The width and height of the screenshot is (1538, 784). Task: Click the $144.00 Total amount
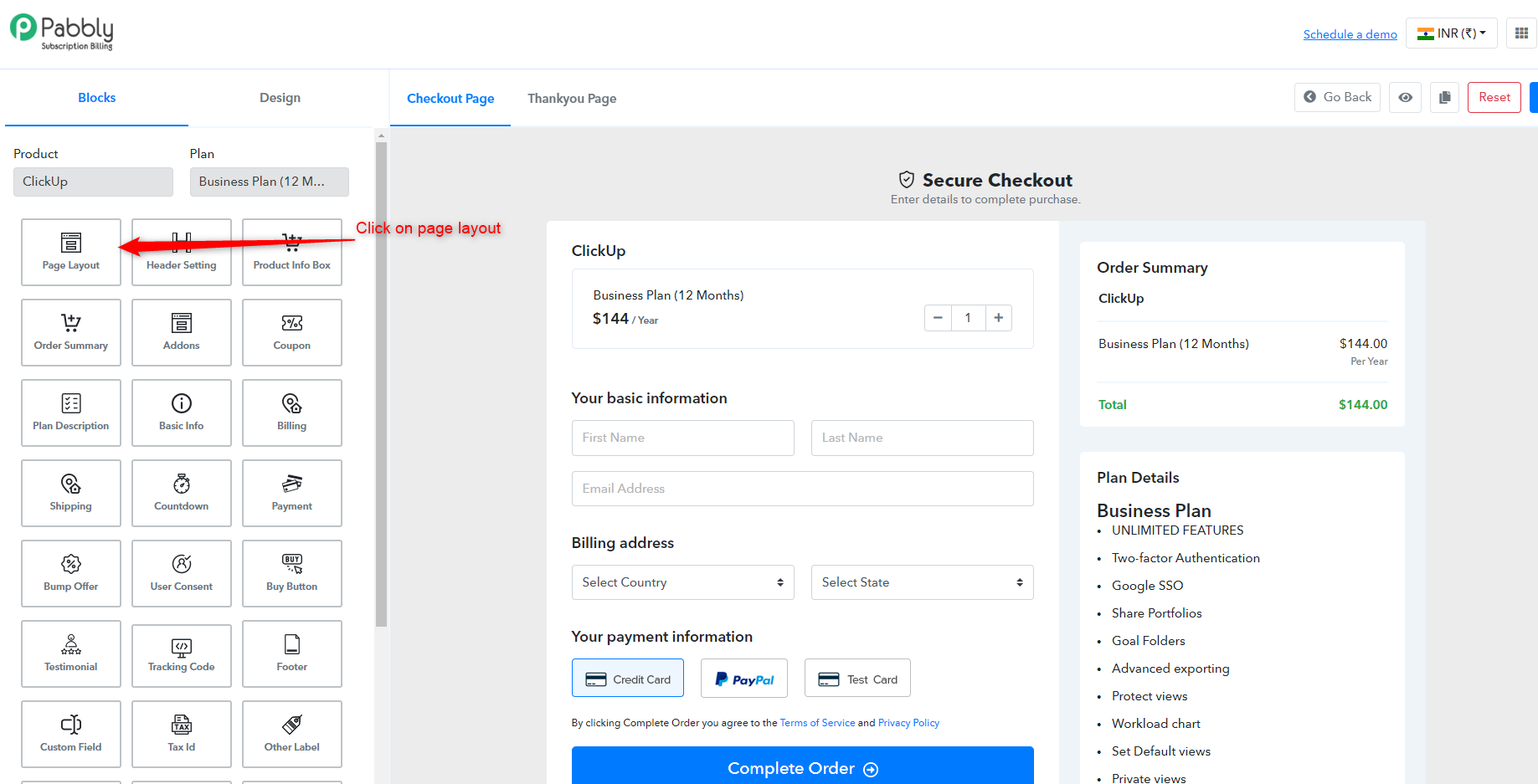pos(1363,405)
